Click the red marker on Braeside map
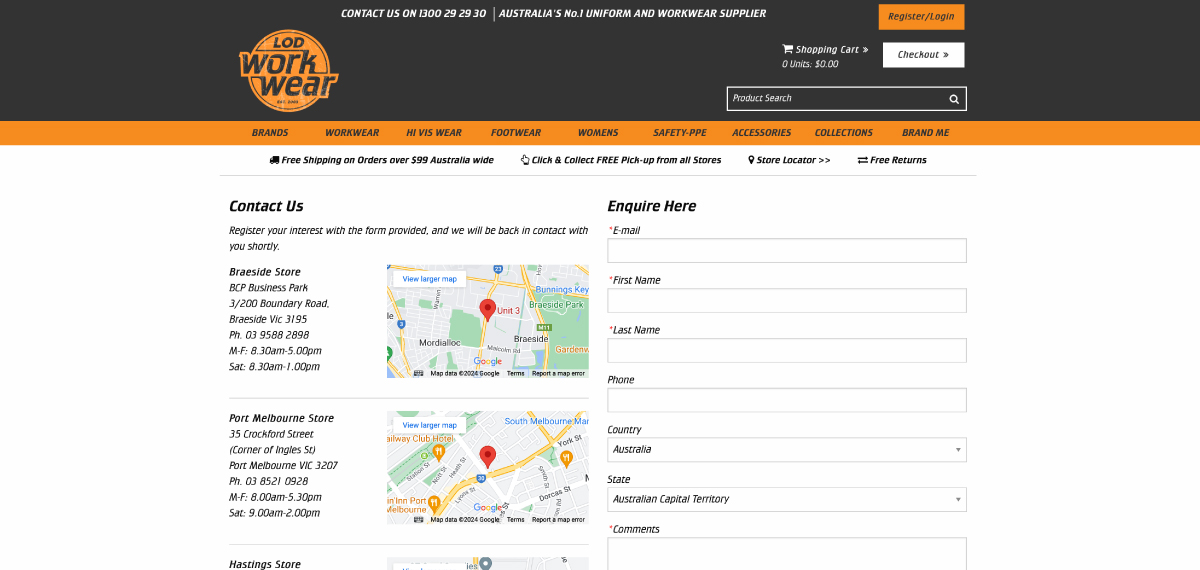 [x=488, y=309]
